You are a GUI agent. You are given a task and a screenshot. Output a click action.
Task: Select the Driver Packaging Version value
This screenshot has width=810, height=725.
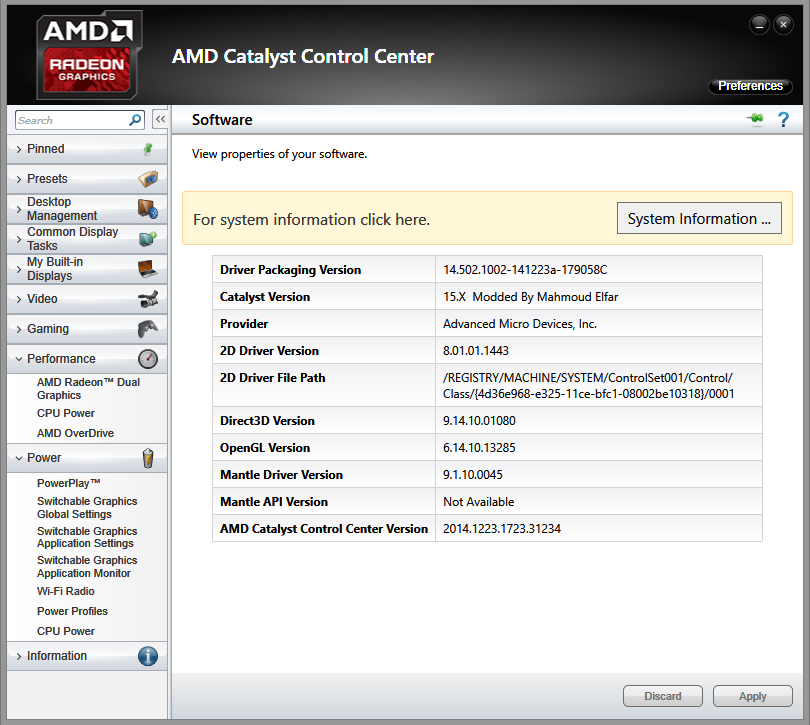(525, 270)
